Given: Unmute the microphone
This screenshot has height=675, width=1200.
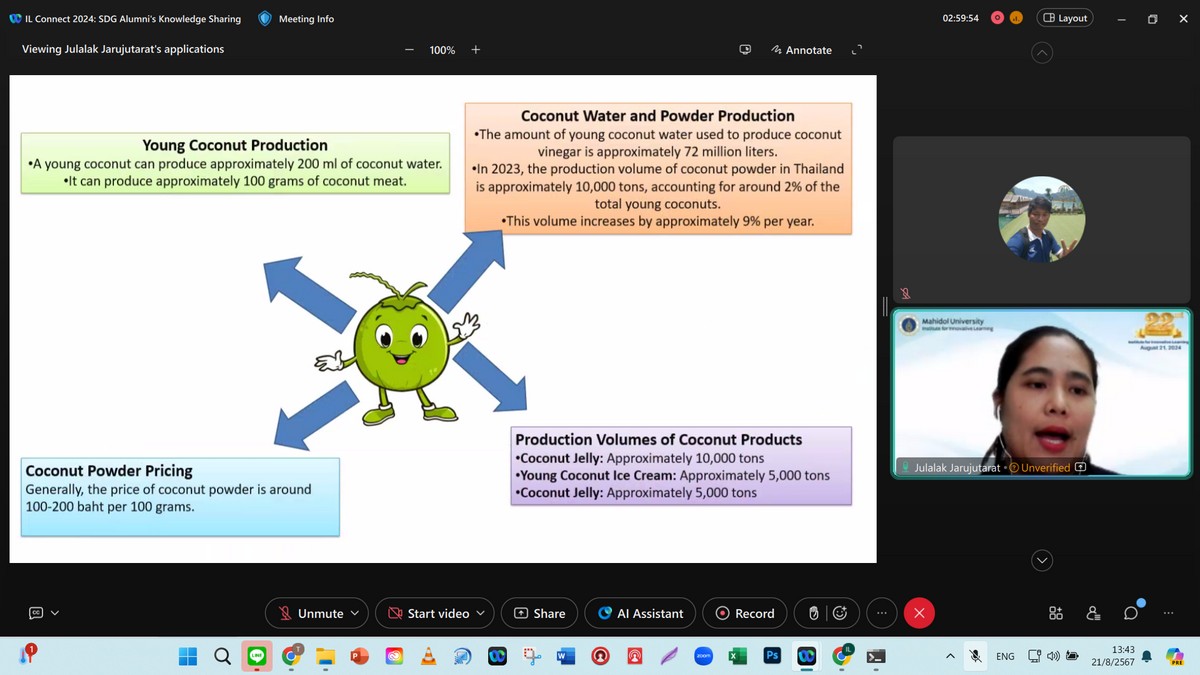Looking at the screenshot, I should [310, 613].
